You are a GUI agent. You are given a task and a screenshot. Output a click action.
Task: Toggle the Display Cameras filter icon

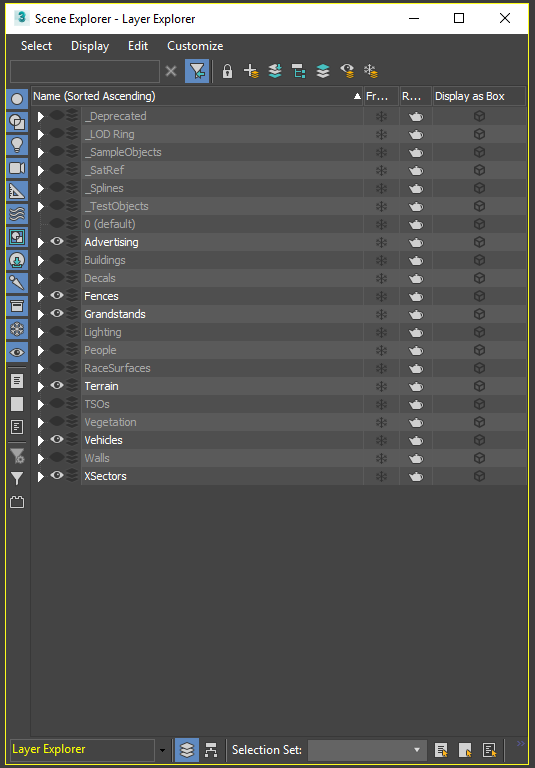[17, 168]
